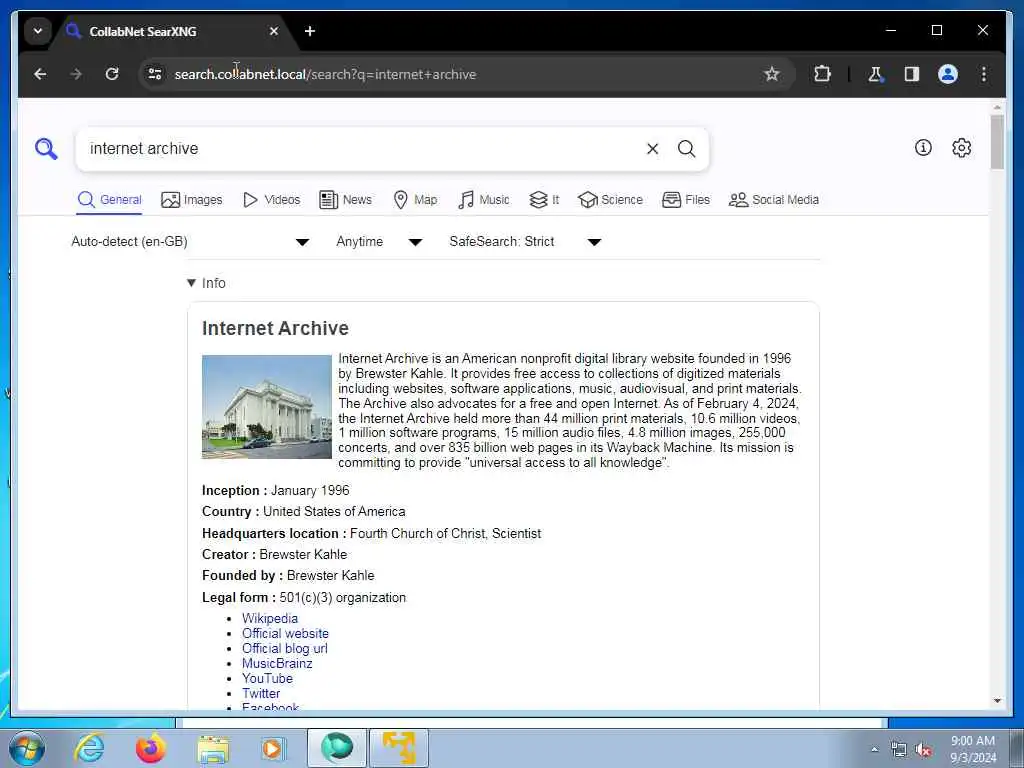Click the network tray icon
This screenshot has width=1024, height=768.
(899, 750)
